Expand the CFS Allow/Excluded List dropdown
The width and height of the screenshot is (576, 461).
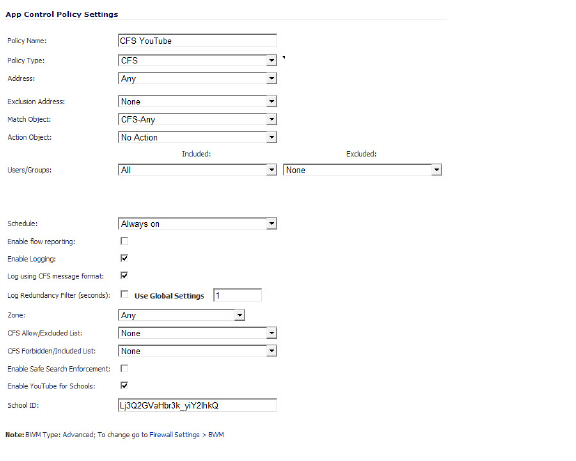coord(197,333)
